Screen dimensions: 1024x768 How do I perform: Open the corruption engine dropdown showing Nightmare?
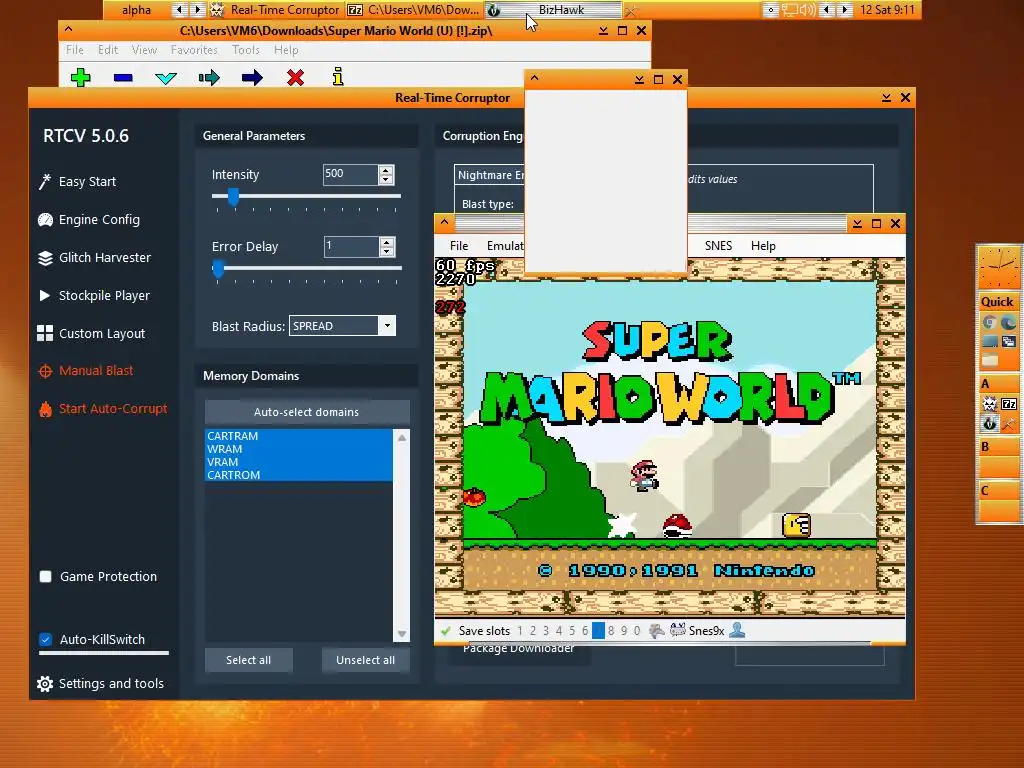click(x=490, y=175)
